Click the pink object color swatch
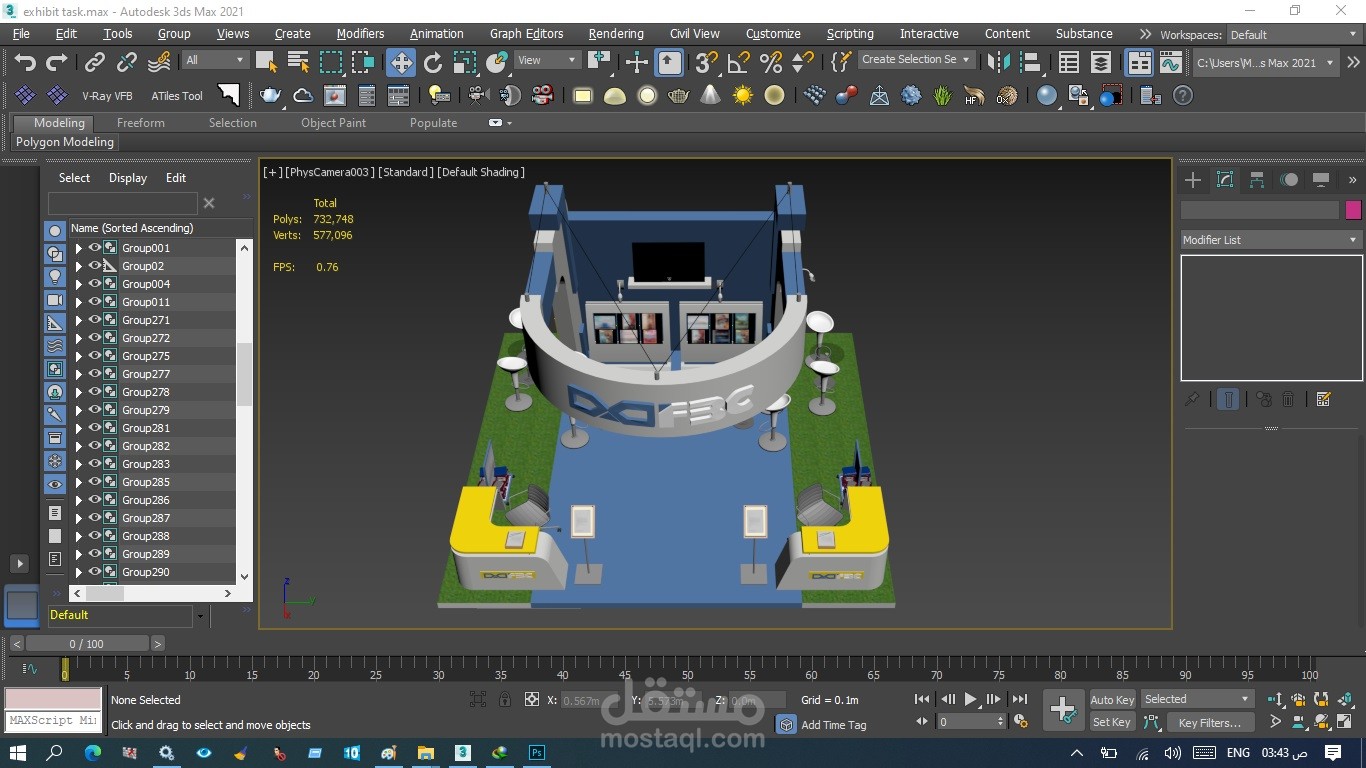1366x768 pixels. pos(1353,210)
